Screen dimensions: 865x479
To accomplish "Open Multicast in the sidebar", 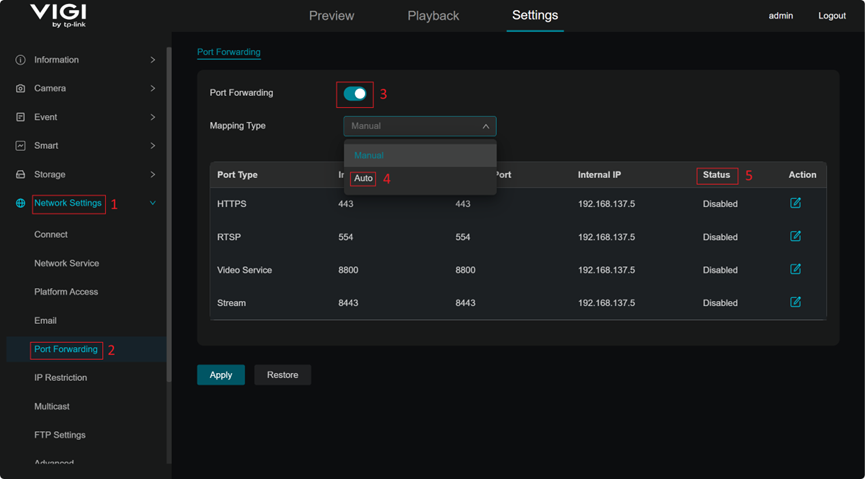I will [52, 407].
